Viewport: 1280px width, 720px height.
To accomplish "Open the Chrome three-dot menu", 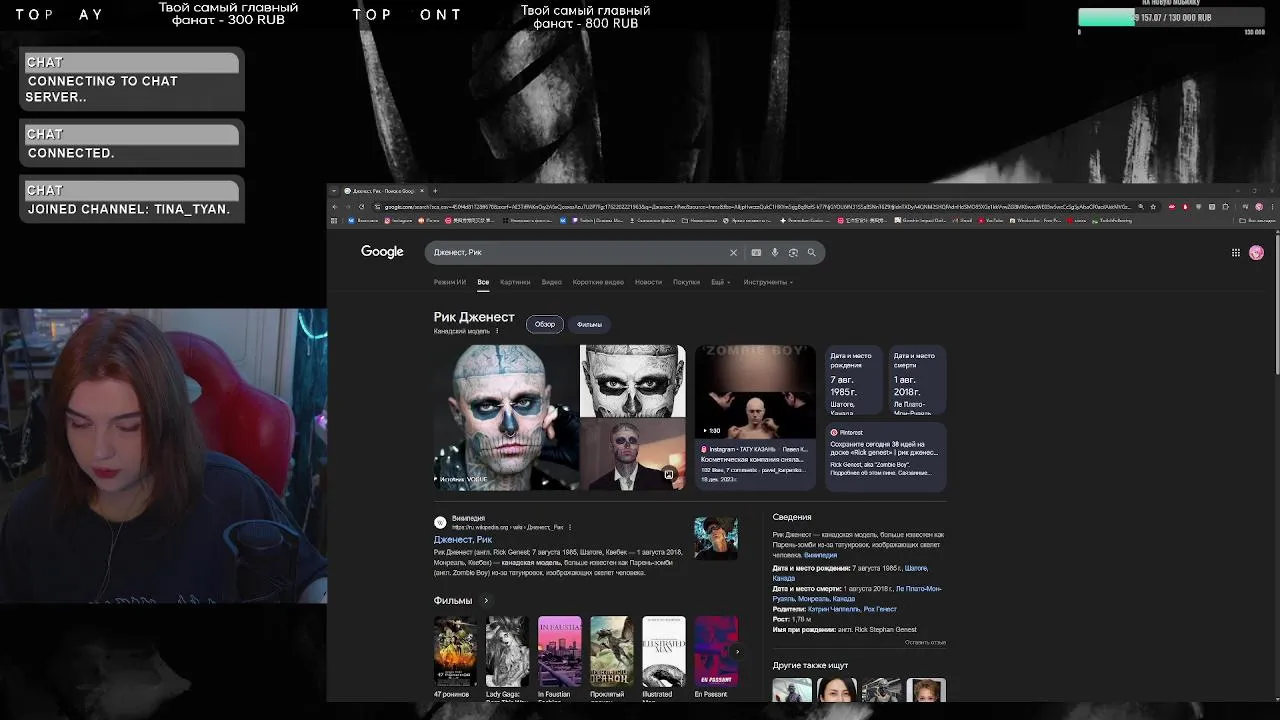I will tap(1272, 207).
